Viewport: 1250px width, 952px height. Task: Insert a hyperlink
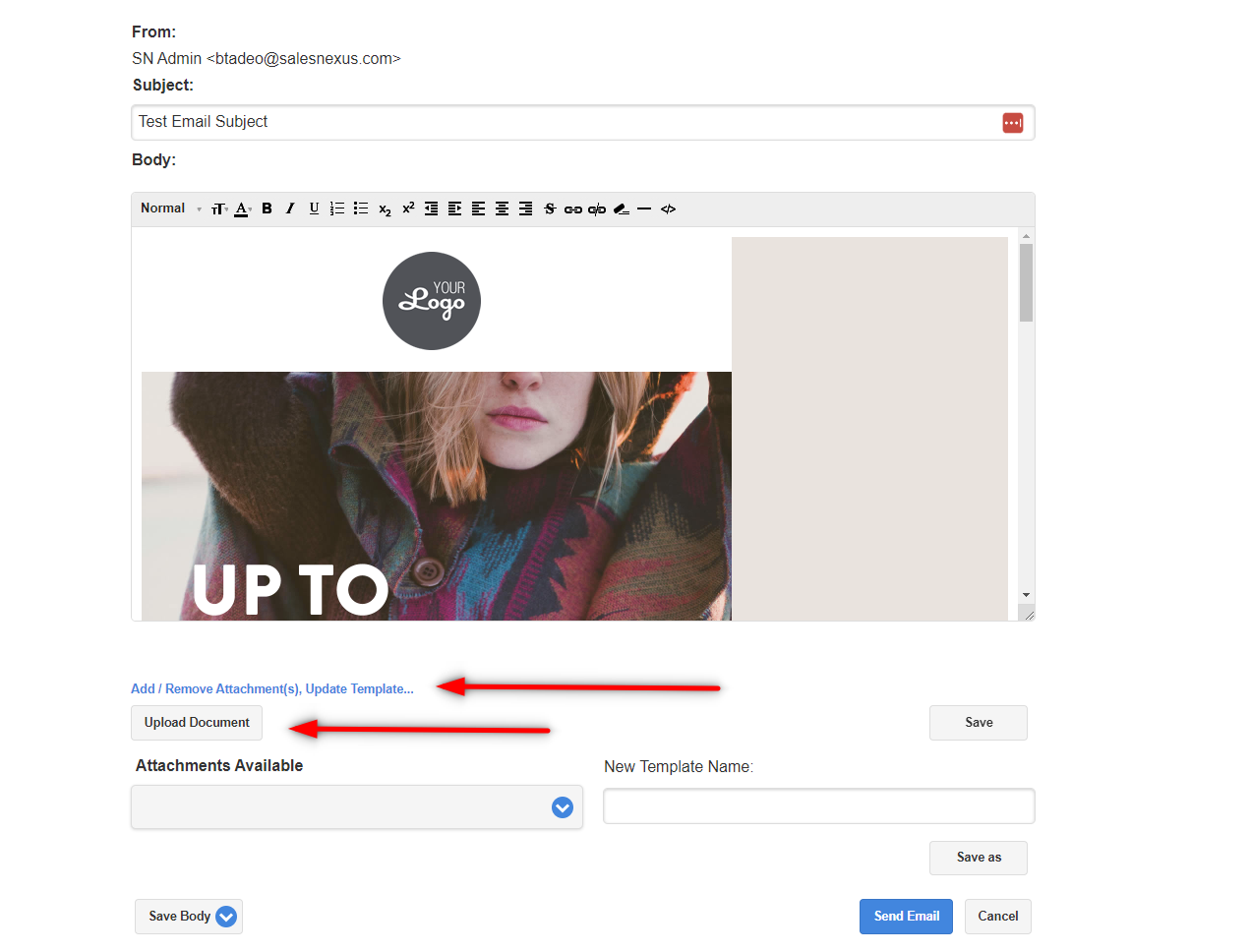[573, 209]
